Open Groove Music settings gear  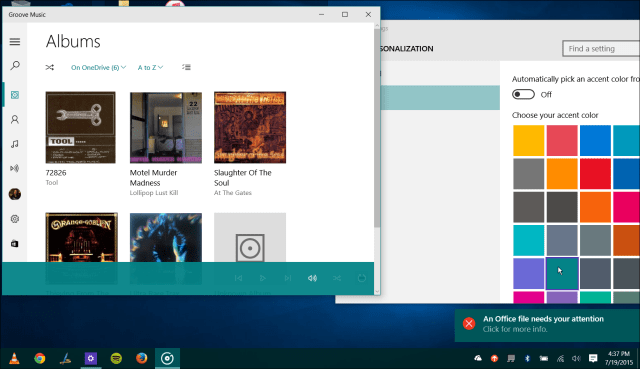pyautogui.click(x=15, y=219)
